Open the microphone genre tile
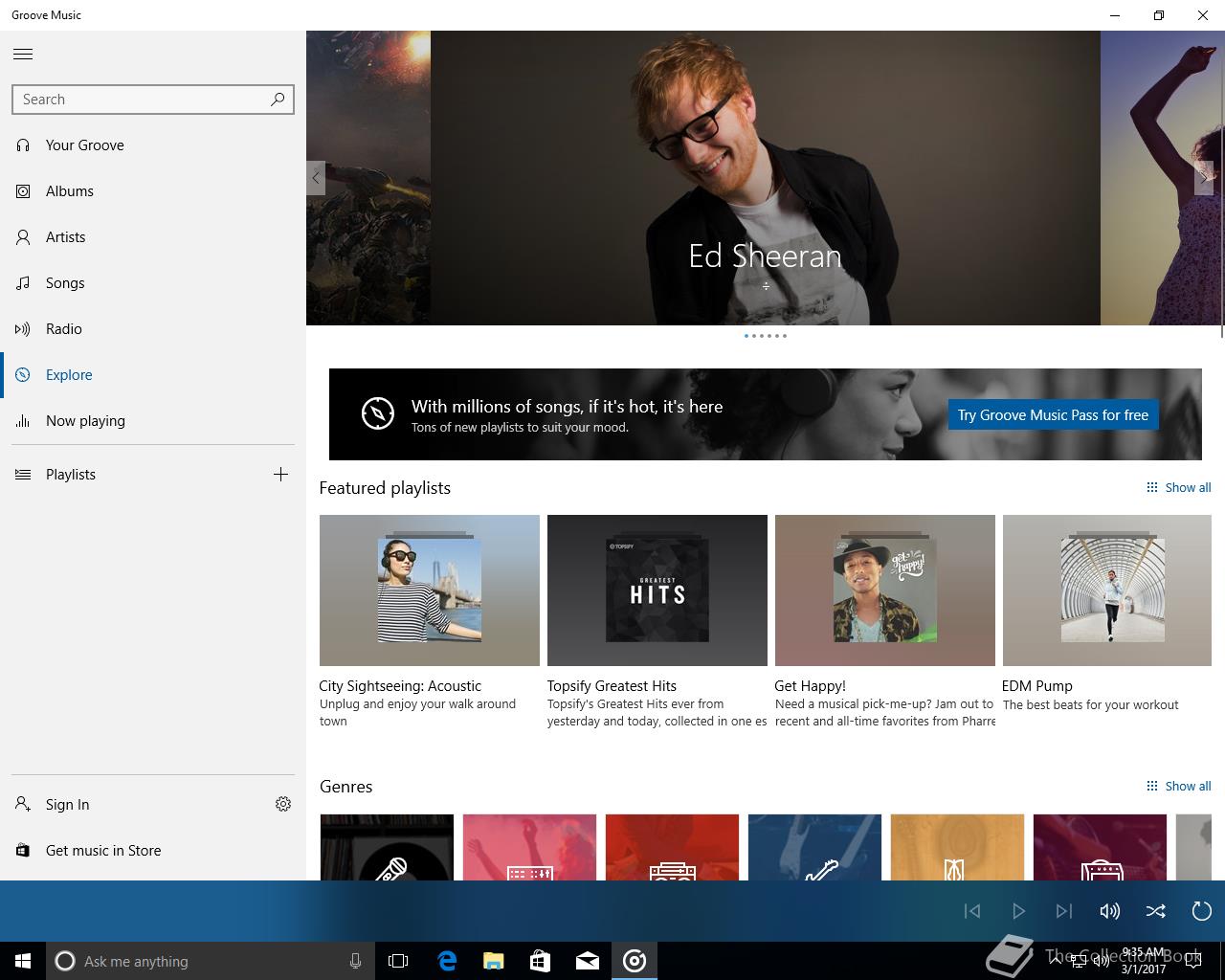The image size is (1225, 980). (387, 847)
